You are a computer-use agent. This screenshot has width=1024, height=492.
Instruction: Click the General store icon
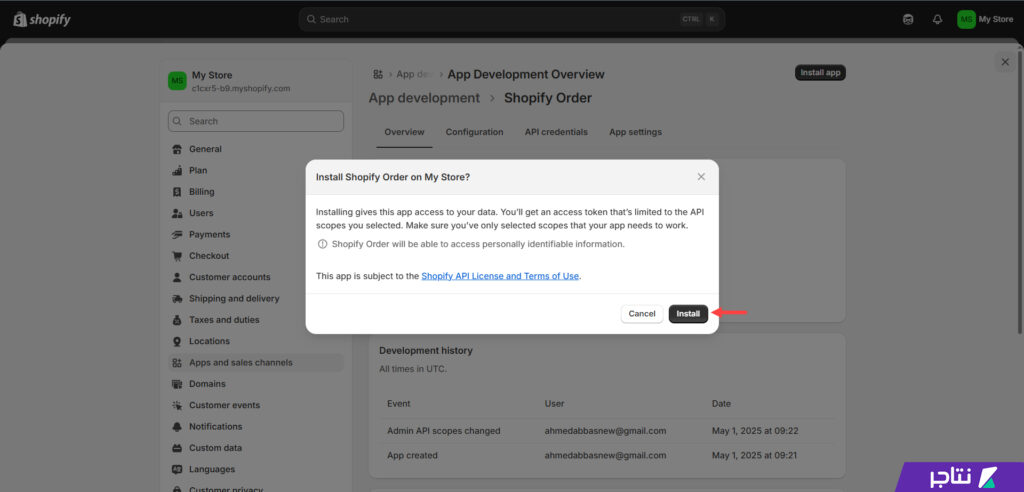[x=177, y=150]
